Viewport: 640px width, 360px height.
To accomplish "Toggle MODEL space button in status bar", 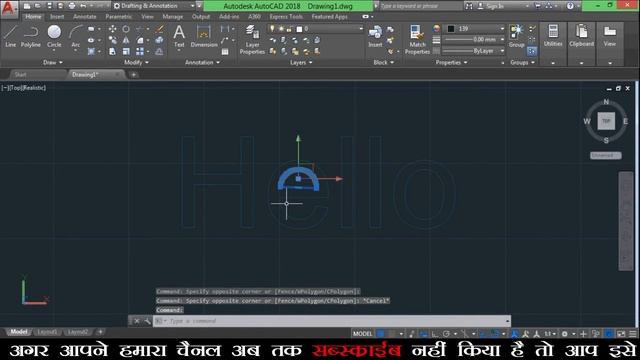I will (362, 333).
